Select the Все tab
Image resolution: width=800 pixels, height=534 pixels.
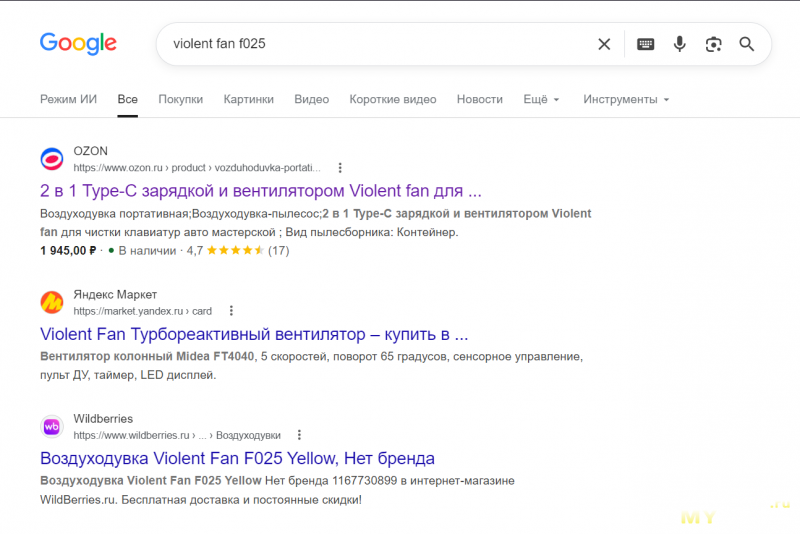[x=128, y=99]
